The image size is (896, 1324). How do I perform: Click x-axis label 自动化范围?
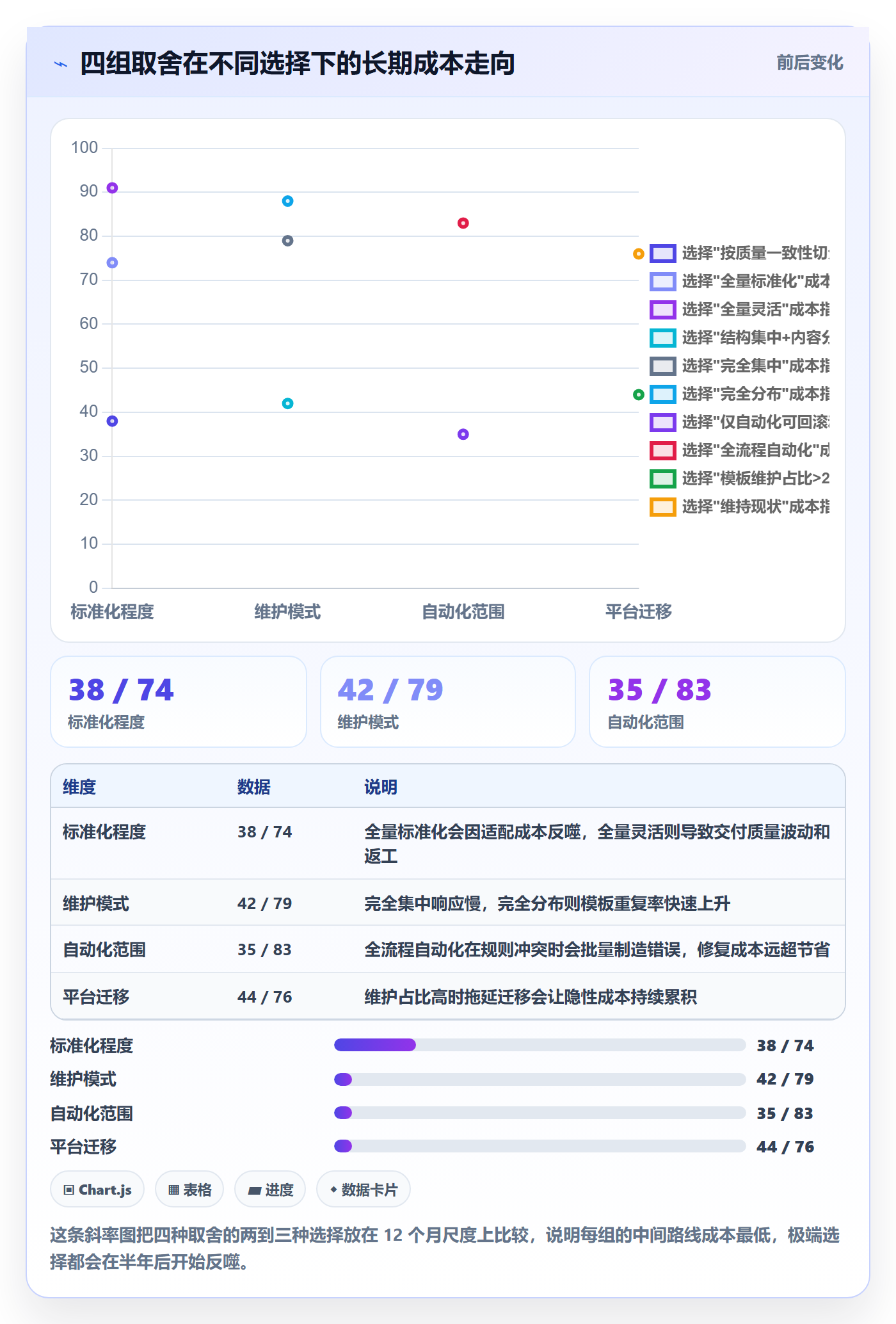coord(463,612)
